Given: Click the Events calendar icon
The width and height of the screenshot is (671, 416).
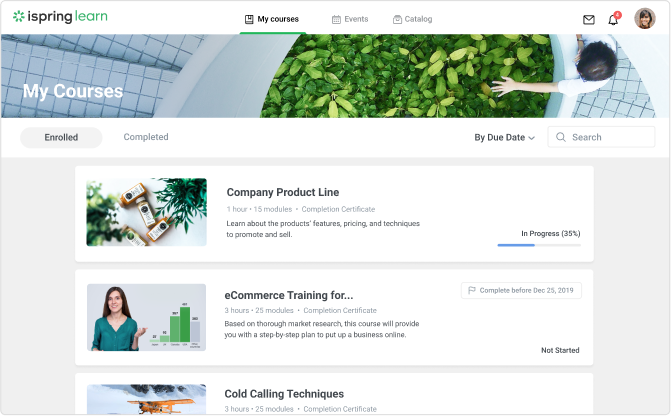Looking at the screenshot, I should click(x=336, y=19).
